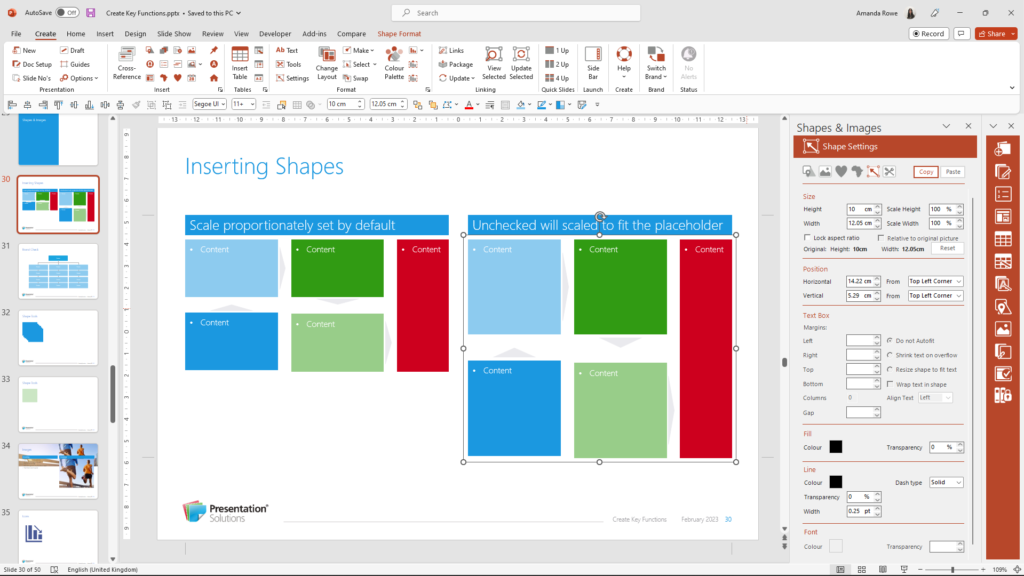1024x576 pixels.
Task: Click the Copy button in Shape Settings
Action: (928, 171)
